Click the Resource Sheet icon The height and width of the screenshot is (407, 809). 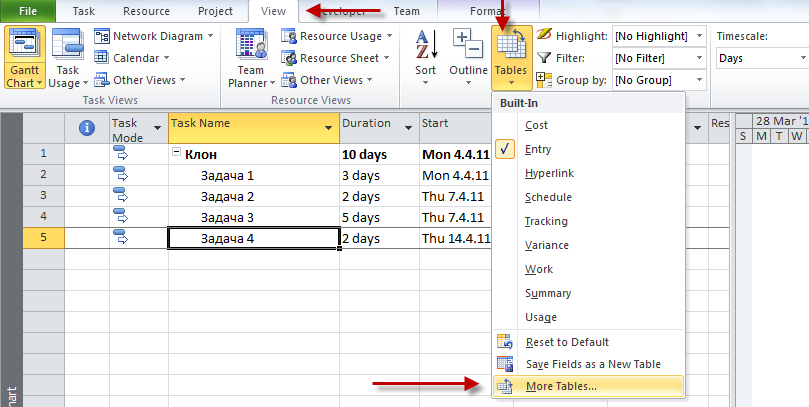point(285,58)
